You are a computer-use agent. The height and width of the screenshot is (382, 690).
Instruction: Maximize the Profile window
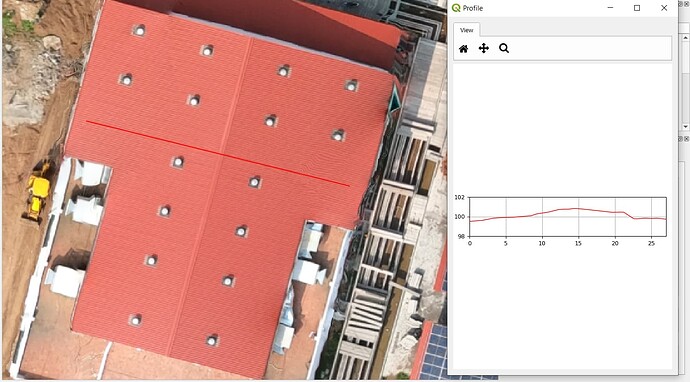[637, 8]
